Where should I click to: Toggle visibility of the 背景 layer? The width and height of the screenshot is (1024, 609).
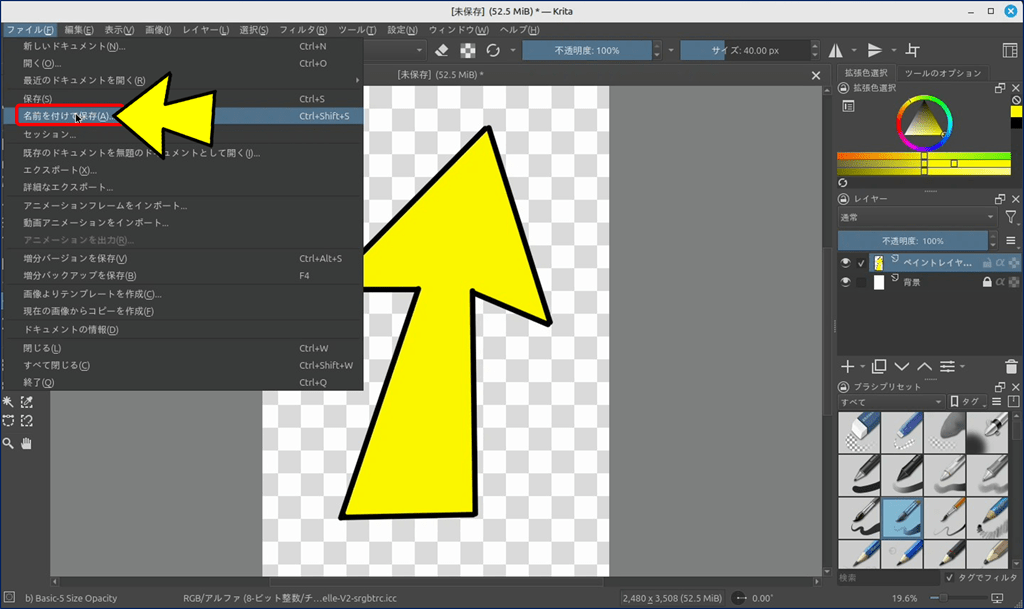846,283
